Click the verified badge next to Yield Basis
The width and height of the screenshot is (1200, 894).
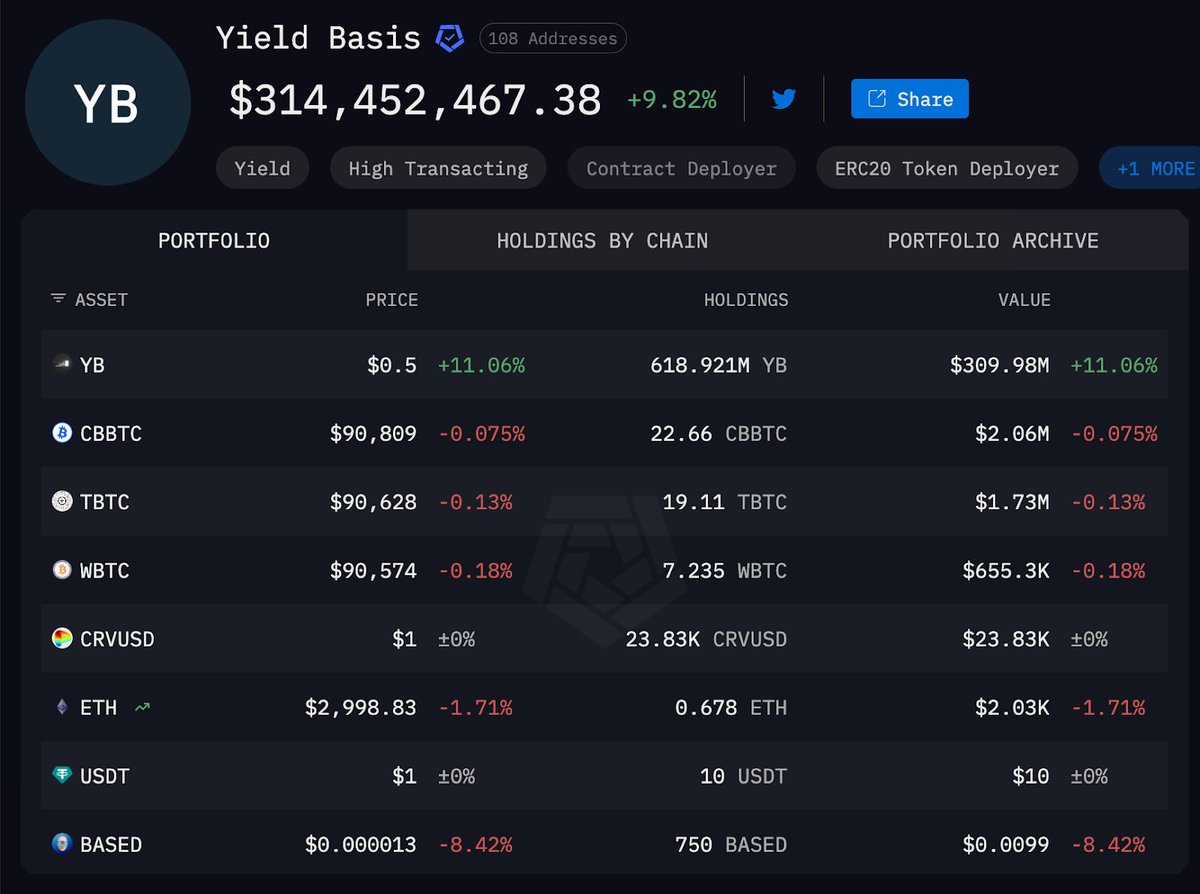tap(449, 39)
